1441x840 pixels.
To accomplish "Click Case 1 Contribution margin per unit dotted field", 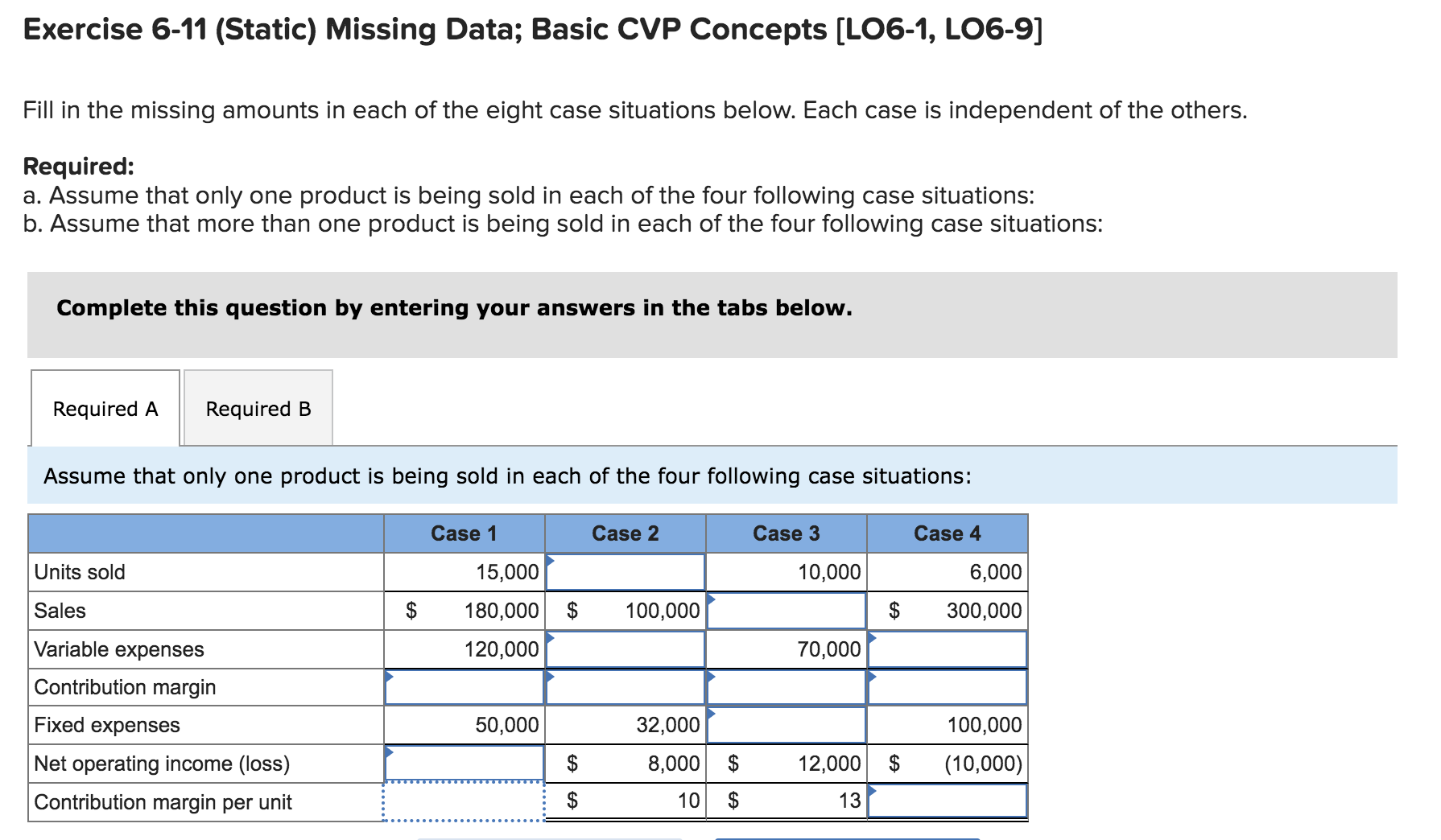I will coord(463,801).
